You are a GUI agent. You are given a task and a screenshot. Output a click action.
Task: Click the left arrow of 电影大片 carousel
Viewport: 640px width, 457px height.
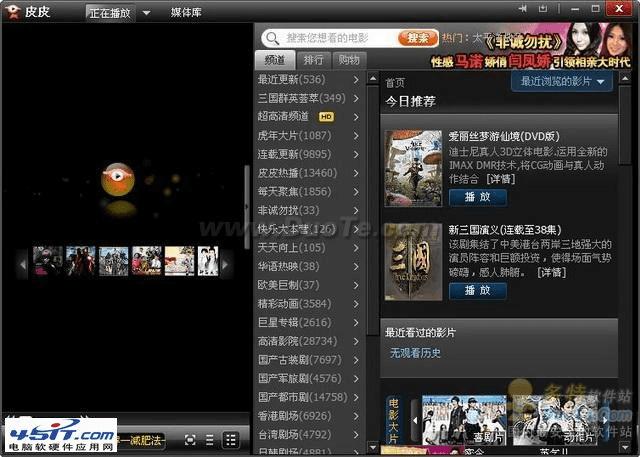[x=416, y=420]
